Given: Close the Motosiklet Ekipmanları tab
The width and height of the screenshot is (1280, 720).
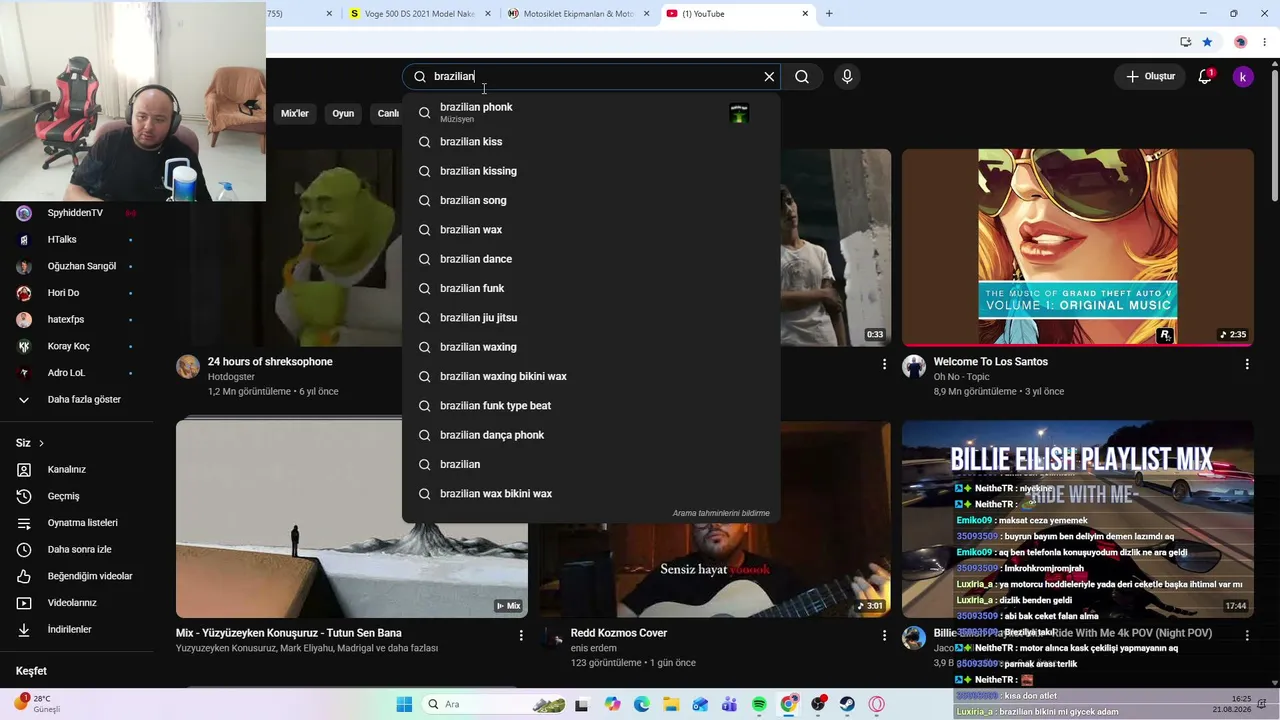Looking at the screenshot, I should (646, 14).
